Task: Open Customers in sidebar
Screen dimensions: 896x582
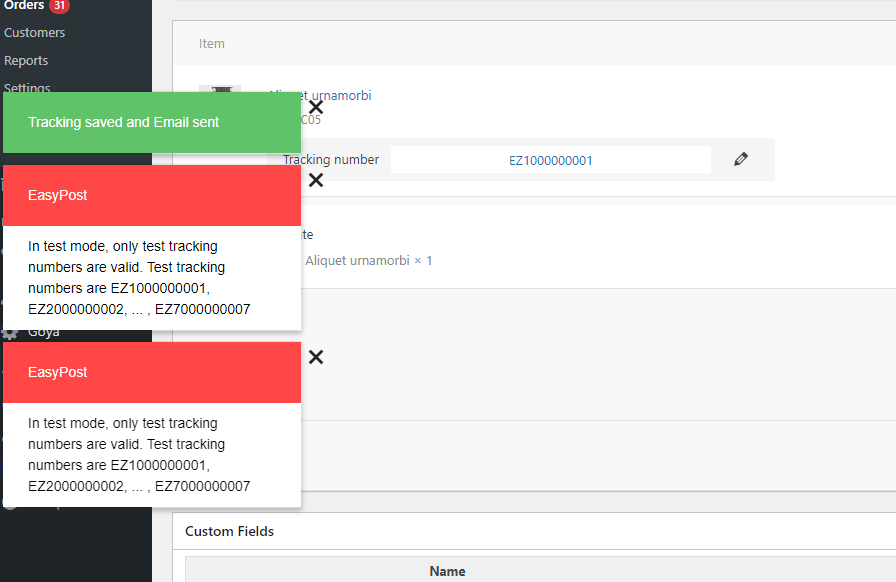Action: pyautogui.click(x=34, y=33)
